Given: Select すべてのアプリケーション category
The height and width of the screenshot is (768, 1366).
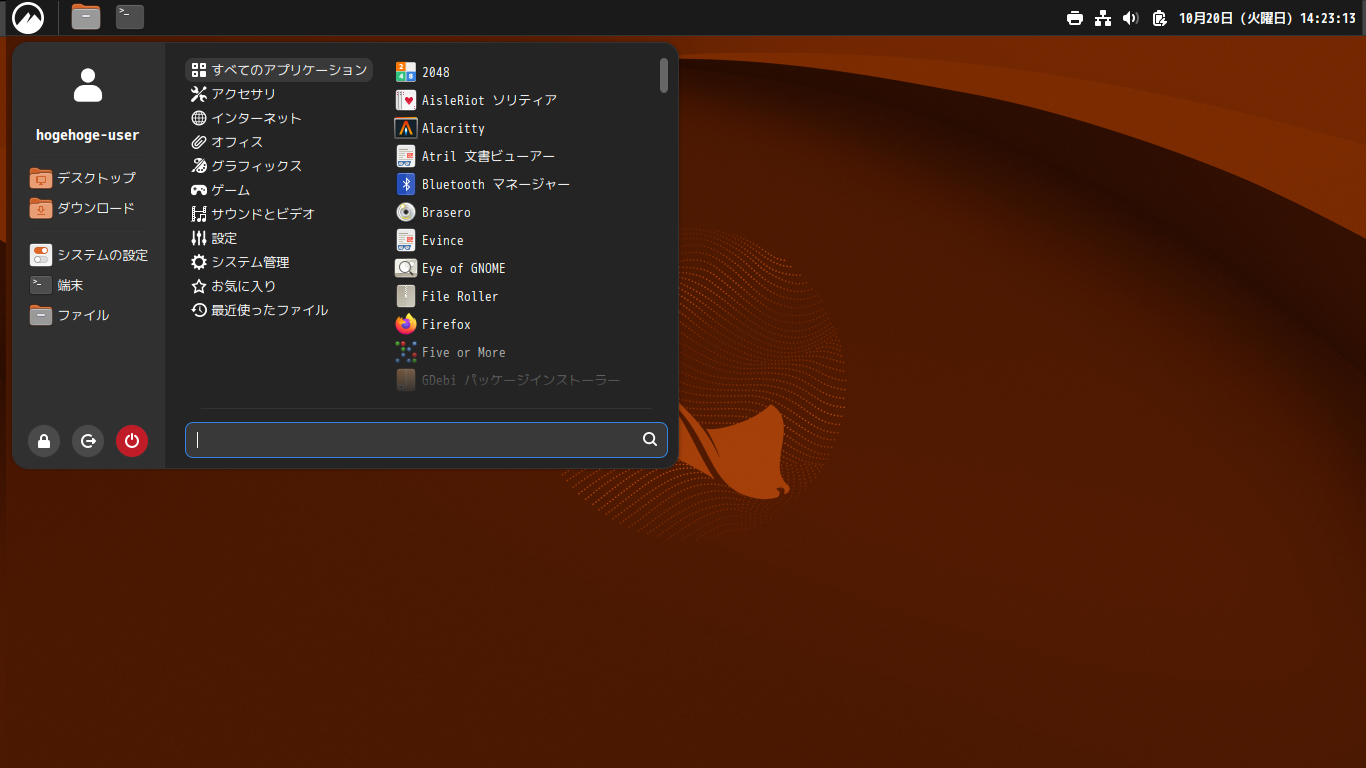Looking at the screenshot, I should (x=279, y=70).
